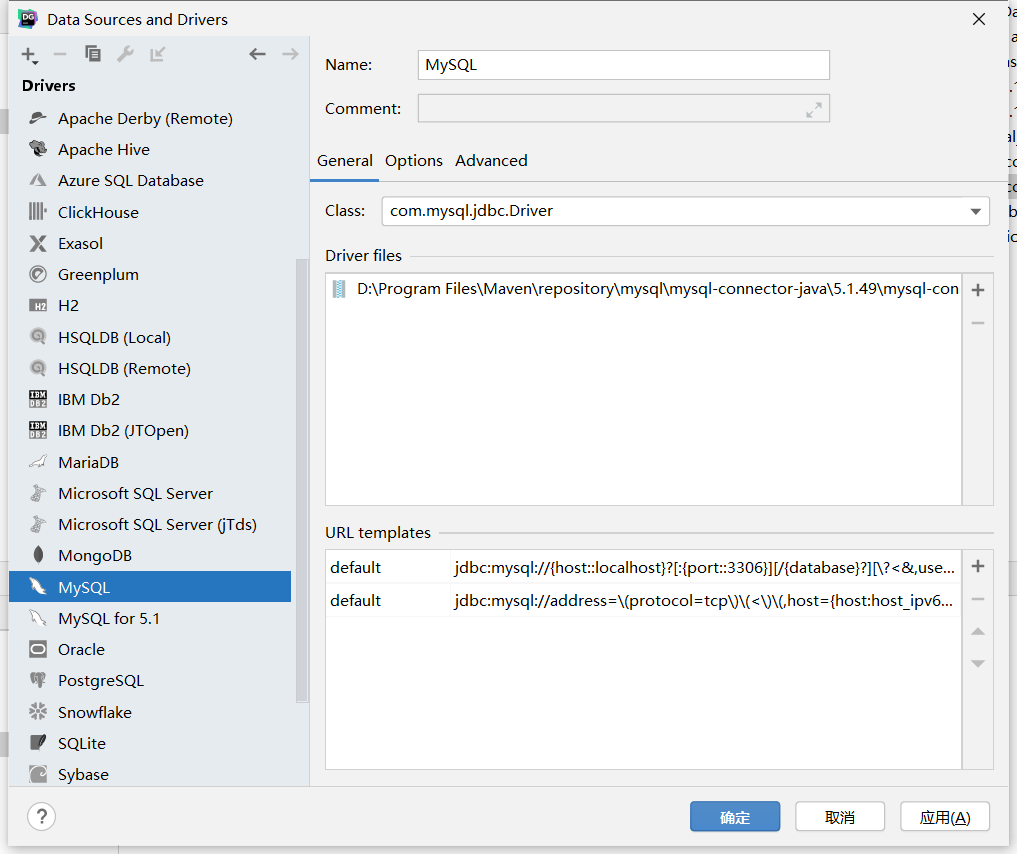This screenshot has width=1017, height=854.
Task: Expand the Comment field editor
Action: [x=814, y=109]
